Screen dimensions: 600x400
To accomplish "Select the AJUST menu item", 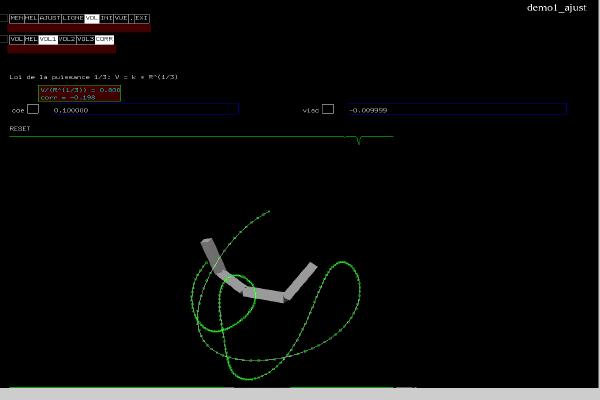I will click(x=49, y=18).
